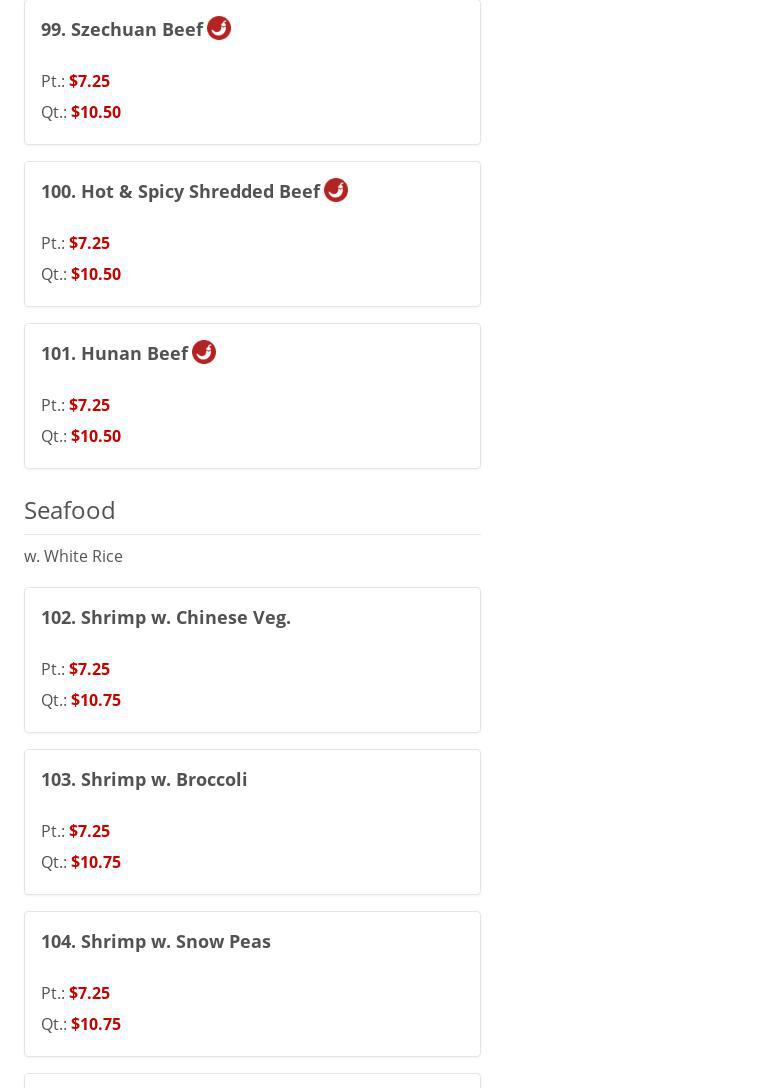Choose Shrimp w. Chinese Veg. quart $10.75
The width and height of the screenshot is (770, 1088).
pyautogui.click(x=96, y=700)
